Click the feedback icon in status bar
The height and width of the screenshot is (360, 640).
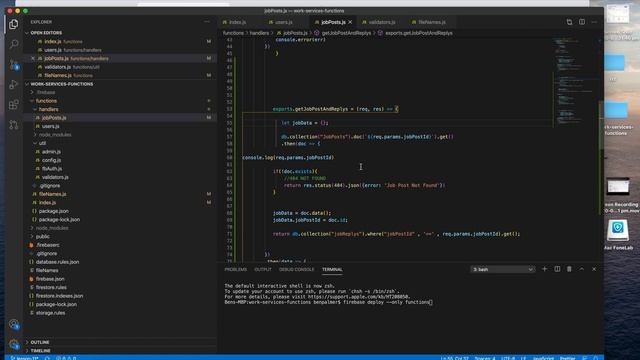click(584, 358)
